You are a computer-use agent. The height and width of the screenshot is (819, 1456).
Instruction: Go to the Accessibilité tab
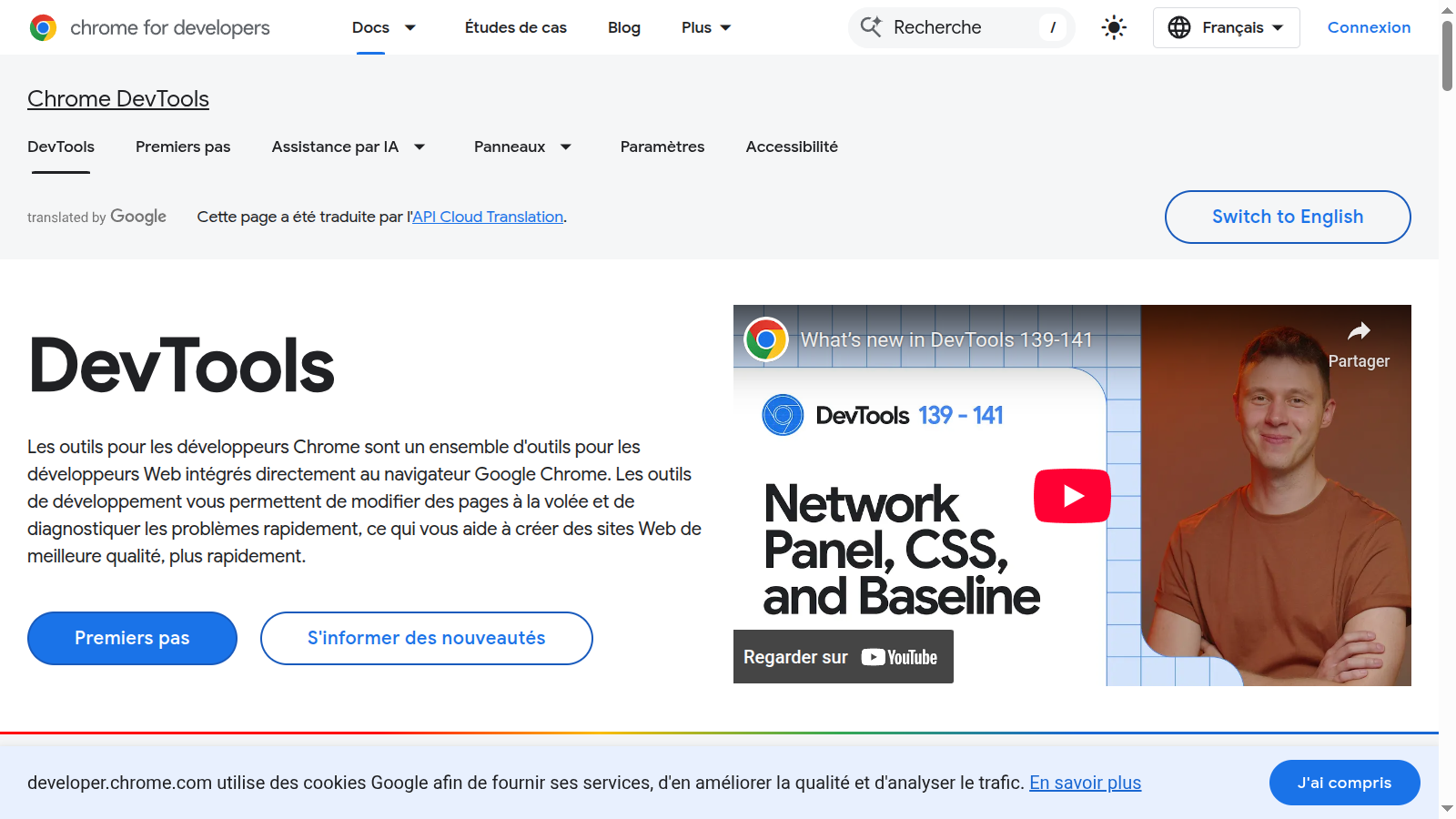coord(792,147)
